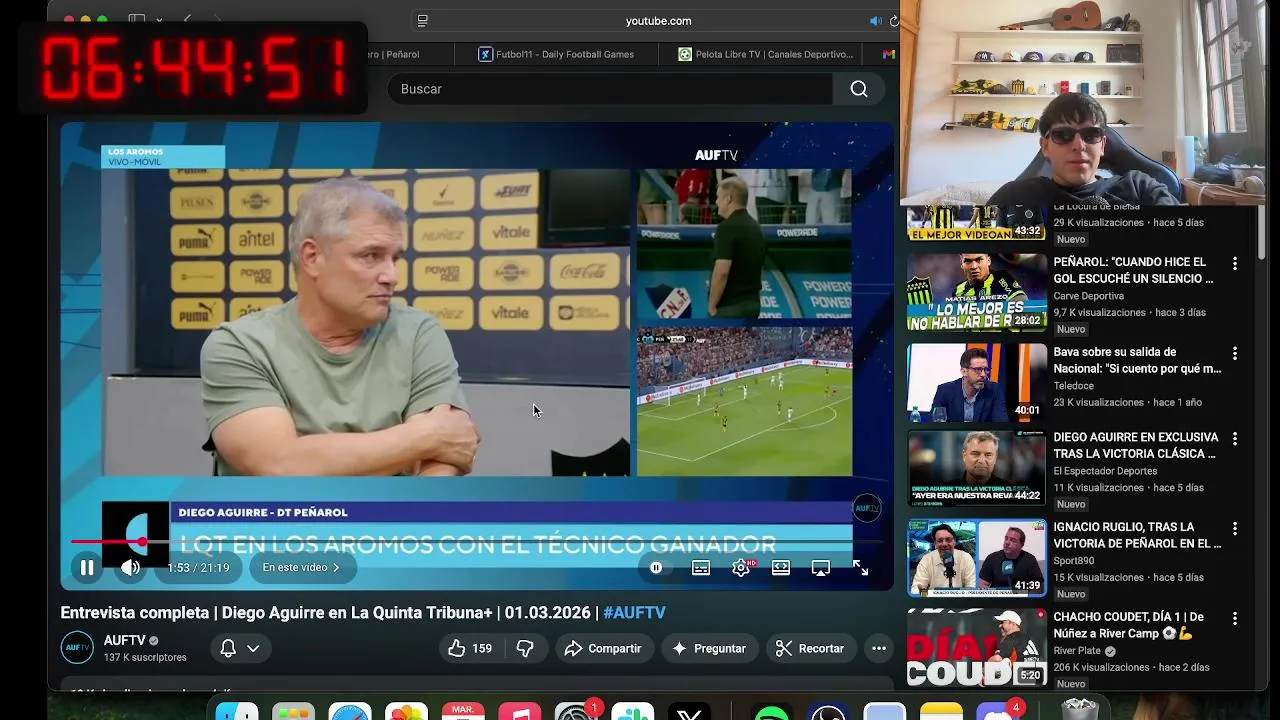Pause the video playback
The width and height of the screenshot is (1280, 720).
(87, 568)
